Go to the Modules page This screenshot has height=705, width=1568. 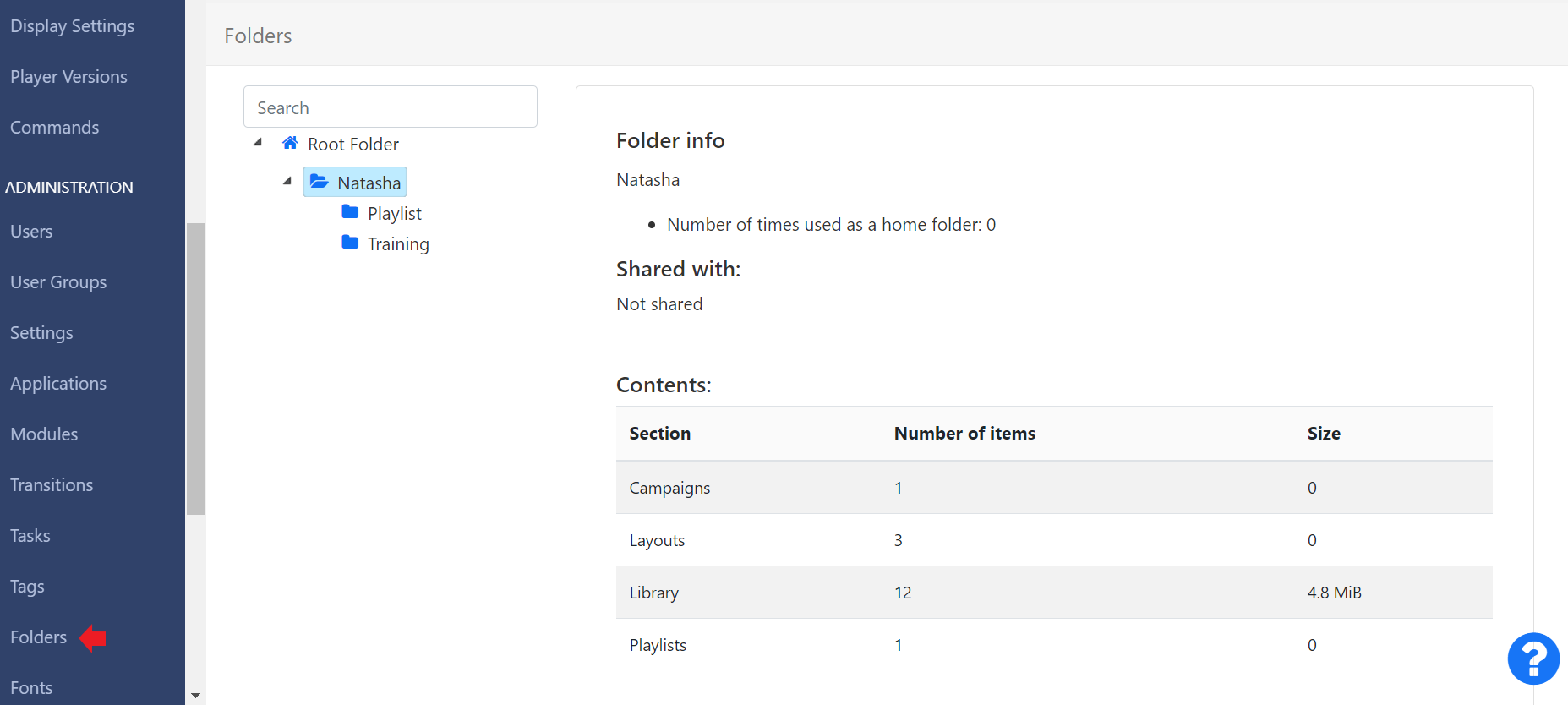pyautogui.click(x=44, y=434)
